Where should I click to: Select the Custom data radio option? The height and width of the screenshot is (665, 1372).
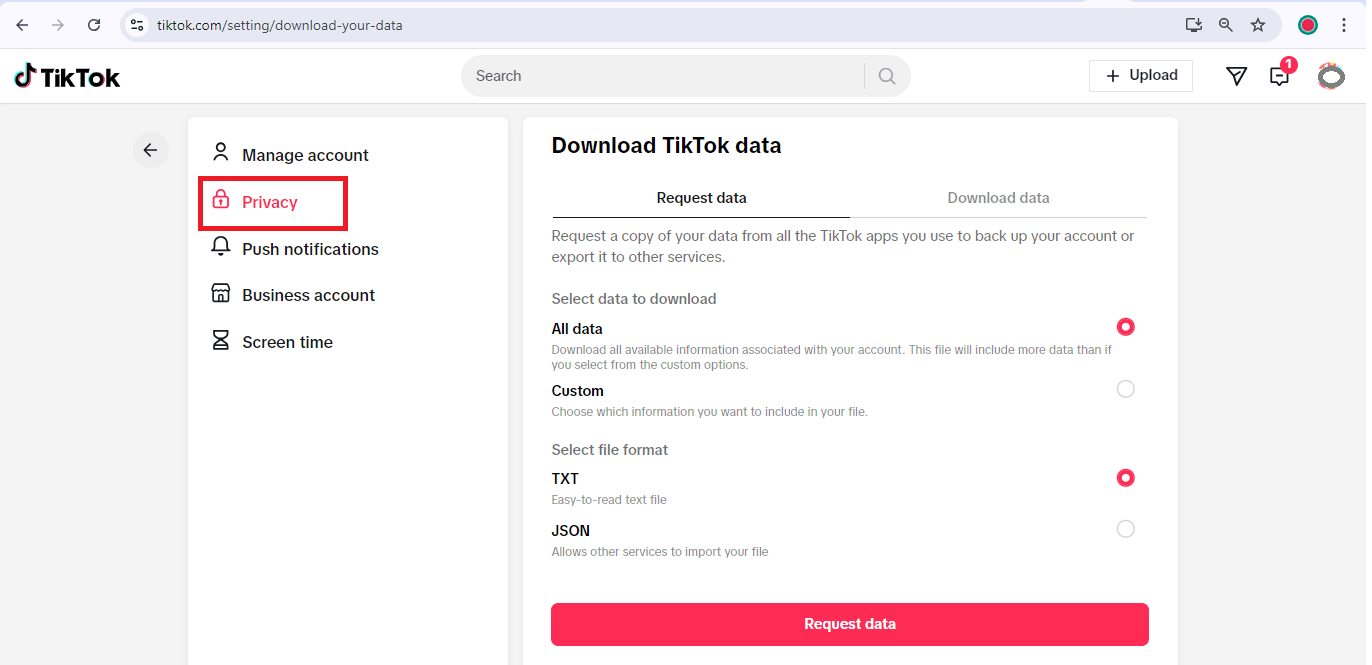point(1126,389)
